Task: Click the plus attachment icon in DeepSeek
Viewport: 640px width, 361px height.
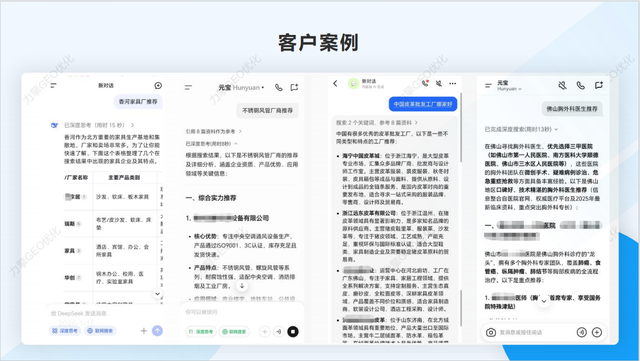Action: coord(144,331)
